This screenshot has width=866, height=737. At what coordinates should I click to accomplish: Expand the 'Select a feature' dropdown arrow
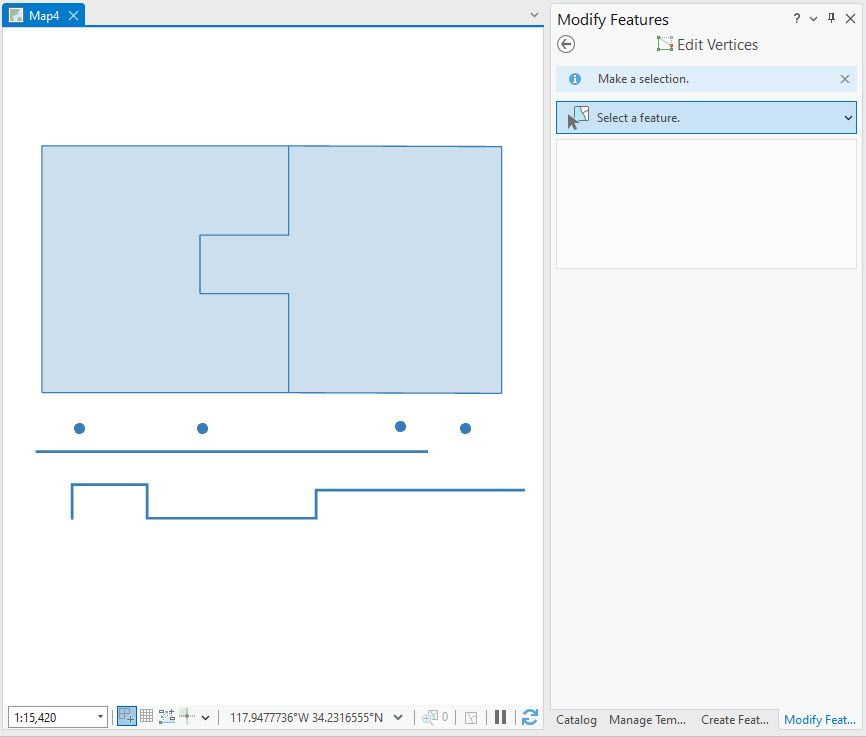(848, 118)
